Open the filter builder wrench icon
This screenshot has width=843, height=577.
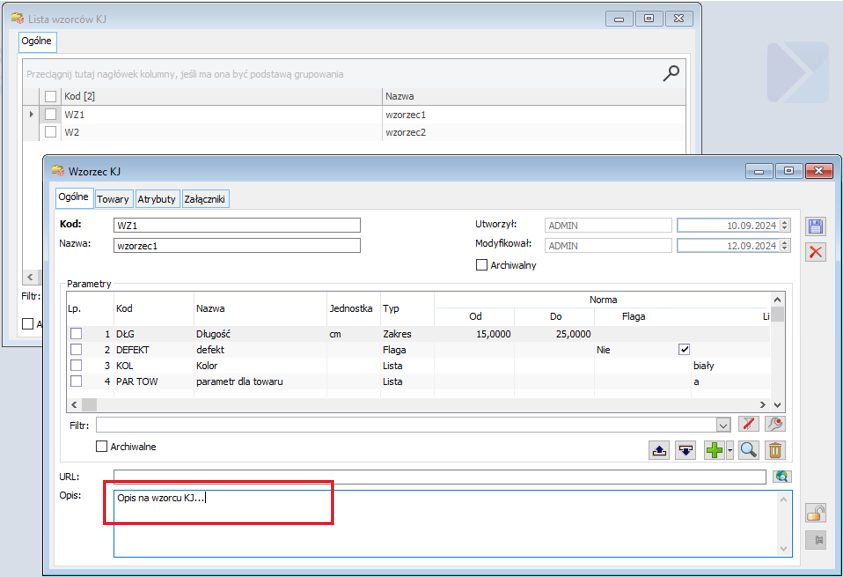click(x=775, y=425)
